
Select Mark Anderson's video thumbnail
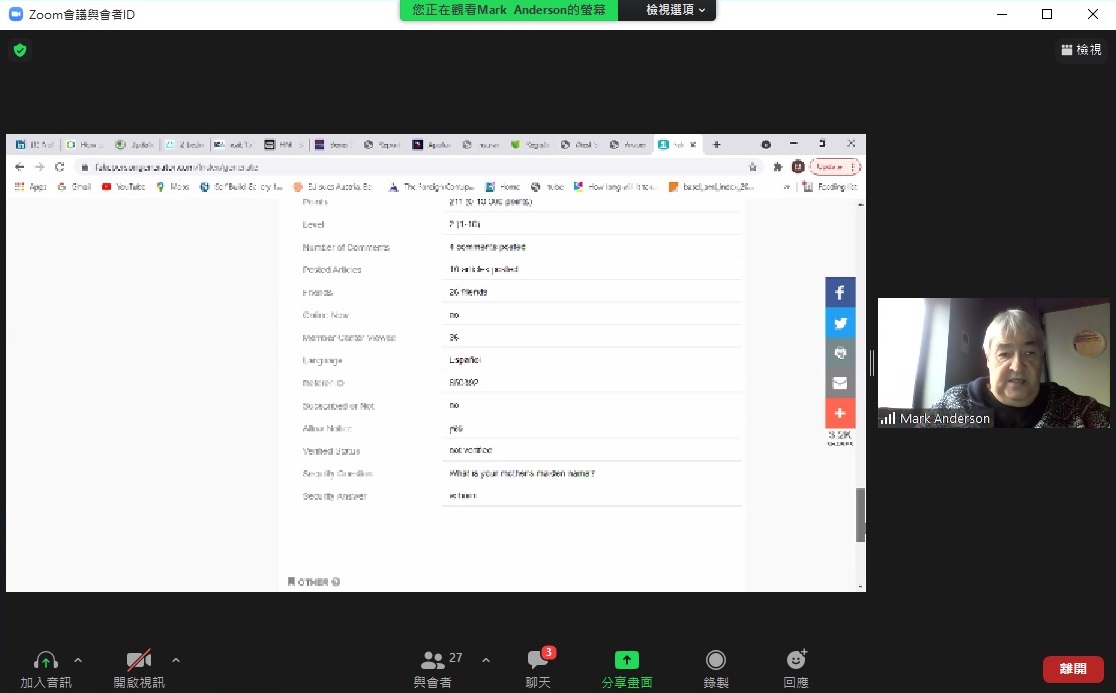(x=993, y=363)
